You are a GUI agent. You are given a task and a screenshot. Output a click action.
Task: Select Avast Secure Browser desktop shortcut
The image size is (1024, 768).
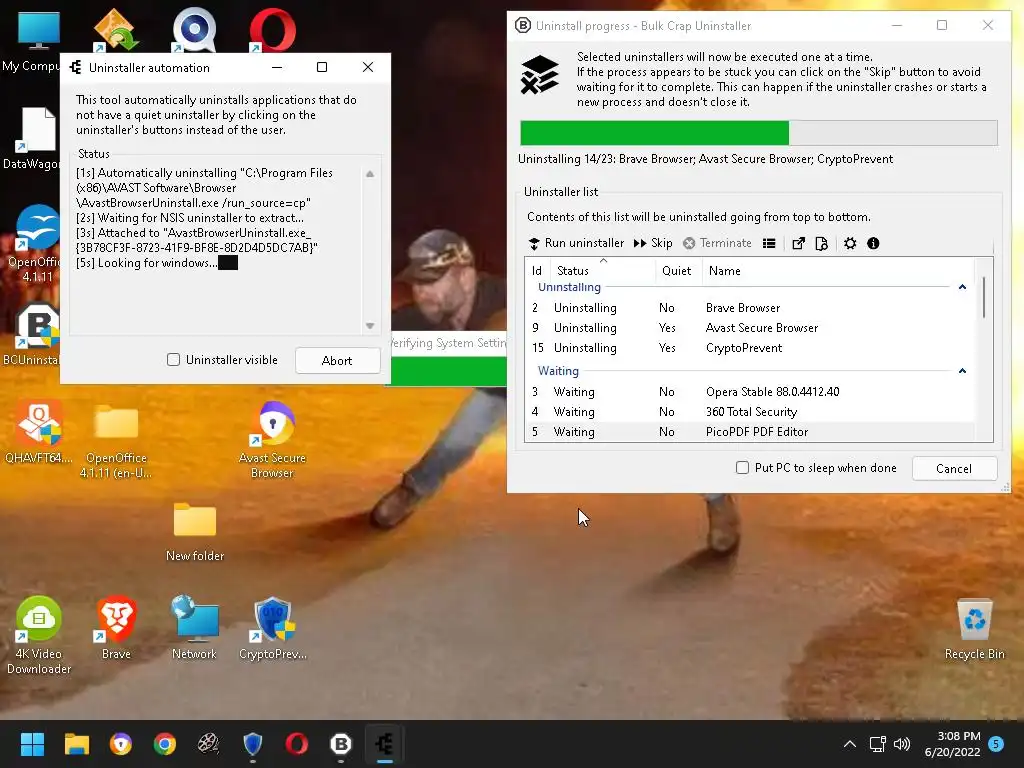(272, 440)
